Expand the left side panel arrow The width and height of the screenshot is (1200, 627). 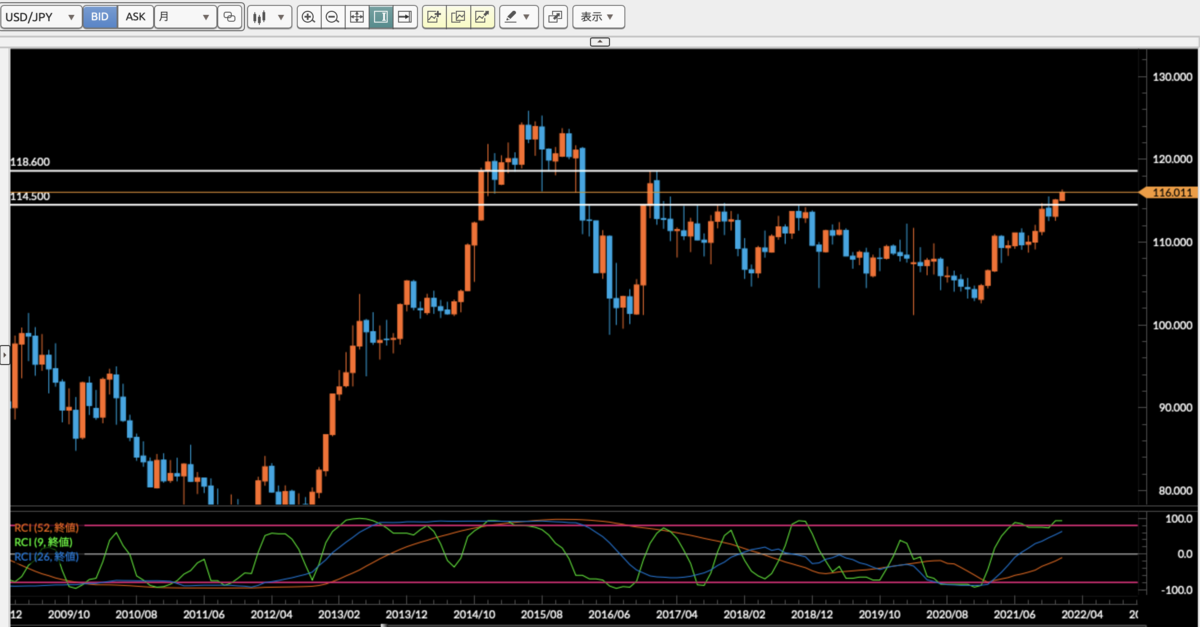point(4,353)
